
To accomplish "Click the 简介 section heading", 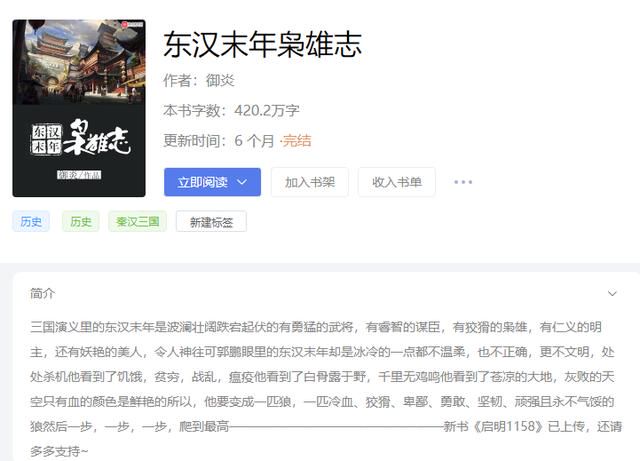I will point(42,293).
